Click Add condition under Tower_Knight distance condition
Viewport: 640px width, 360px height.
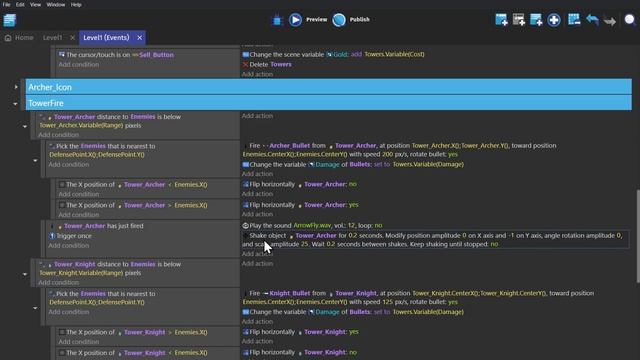coord(58,282)
